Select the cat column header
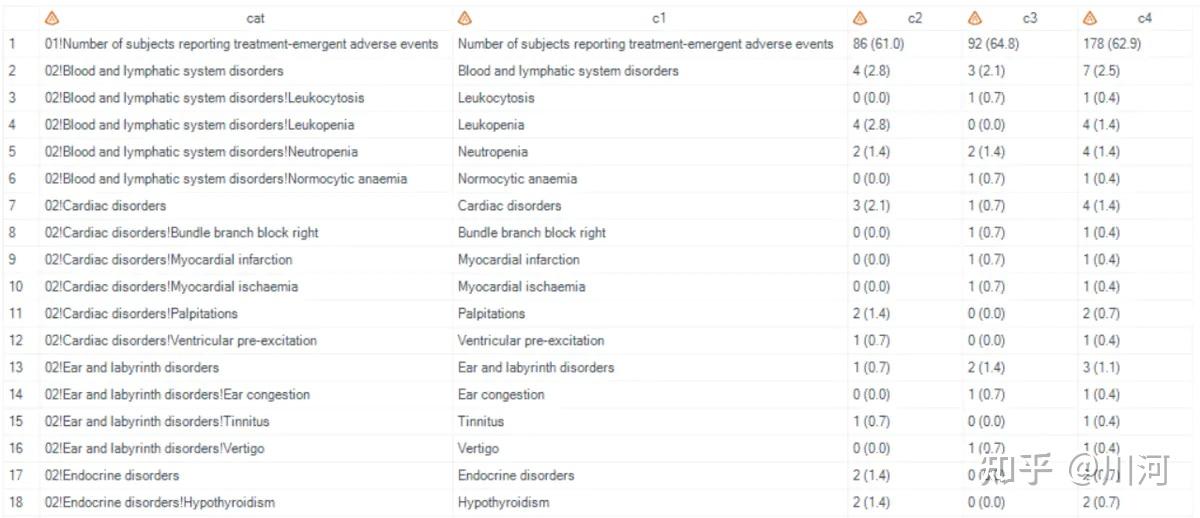Viewport: 1200px width, 518px height. pyautogui.click(x=256, y=18)
